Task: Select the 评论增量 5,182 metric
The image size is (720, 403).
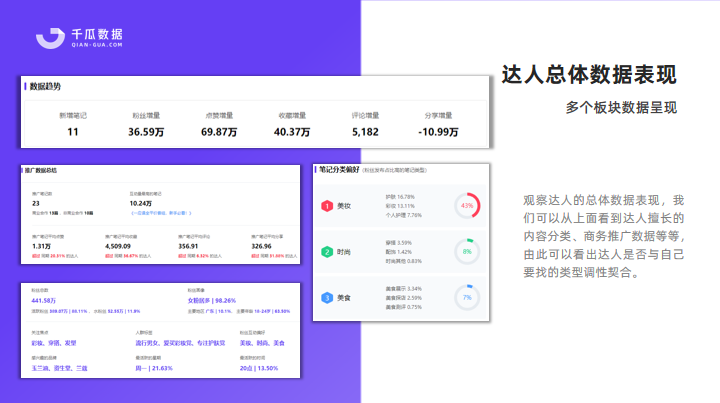Action: tap(365, 131)
